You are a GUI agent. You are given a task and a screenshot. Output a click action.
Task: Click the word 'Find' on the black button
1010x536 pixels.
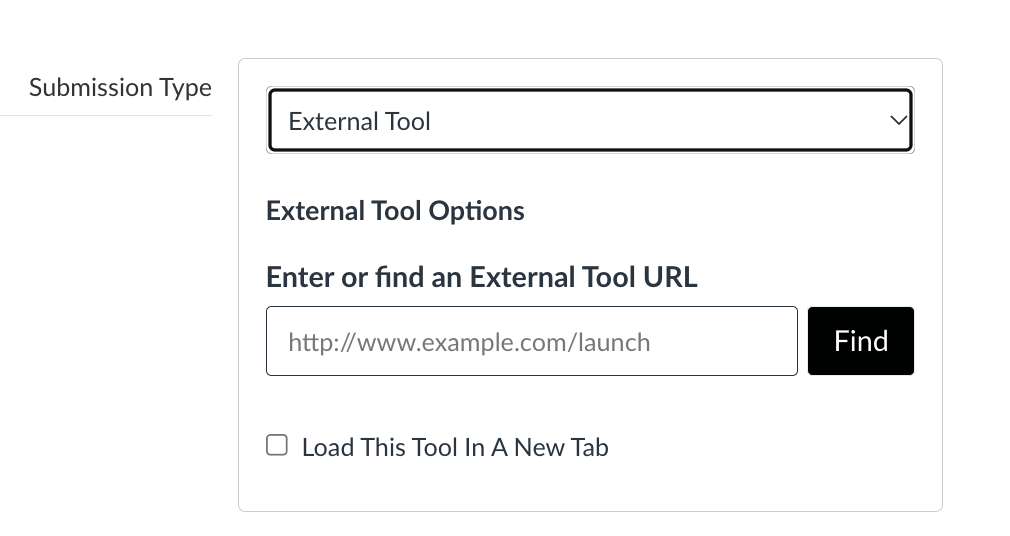click(x=860, y=341)
